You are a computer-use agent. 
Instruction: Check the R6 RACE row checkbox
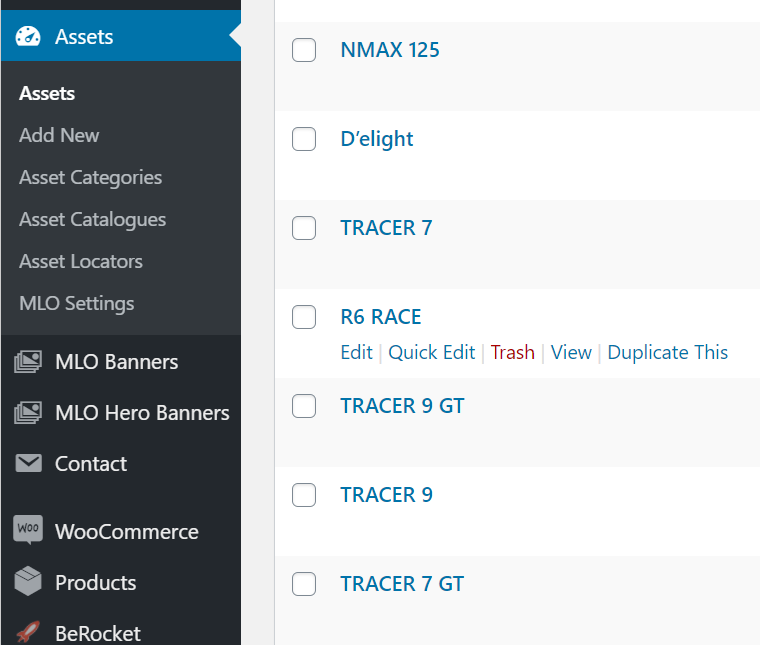[x=304, y=317]
